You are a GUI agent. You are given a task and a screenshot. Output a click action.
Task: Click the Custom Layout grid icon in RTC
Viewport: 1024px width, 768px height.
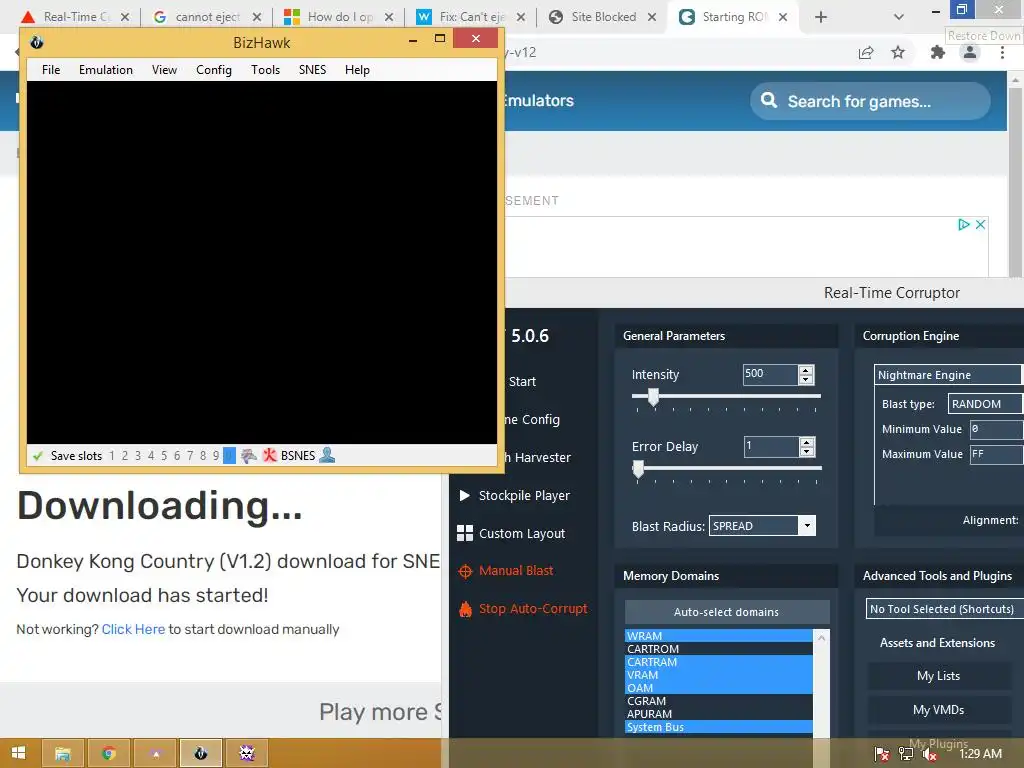[464, 534]
